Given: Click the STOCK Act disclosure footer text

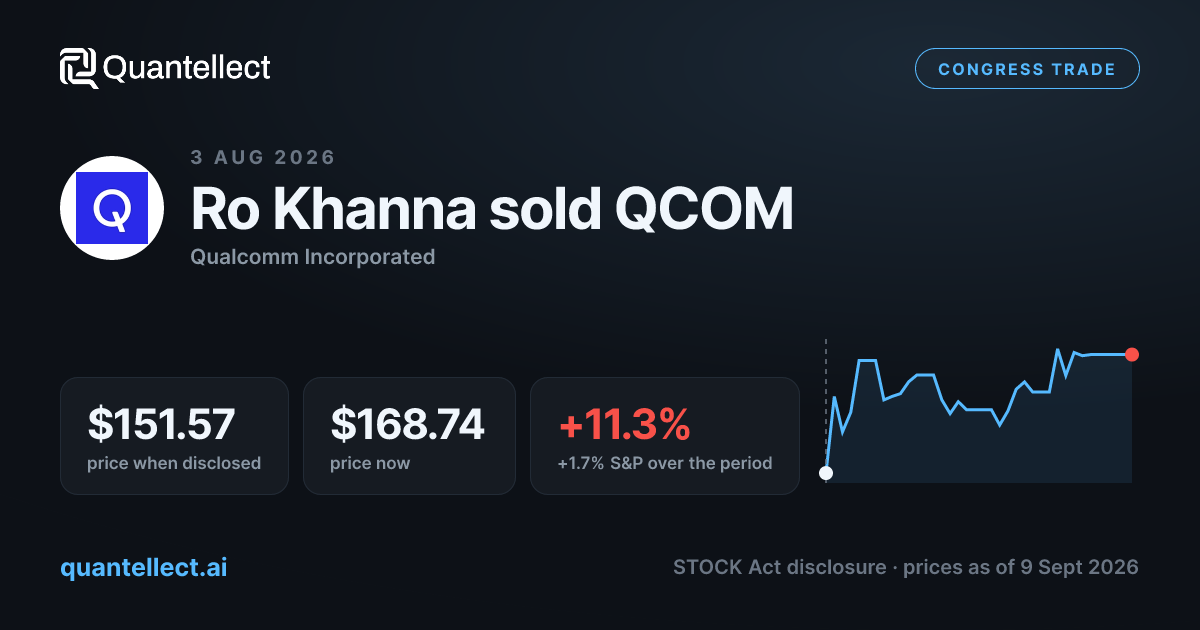Looking at the screenshot, I should click(x=906, y=567).
